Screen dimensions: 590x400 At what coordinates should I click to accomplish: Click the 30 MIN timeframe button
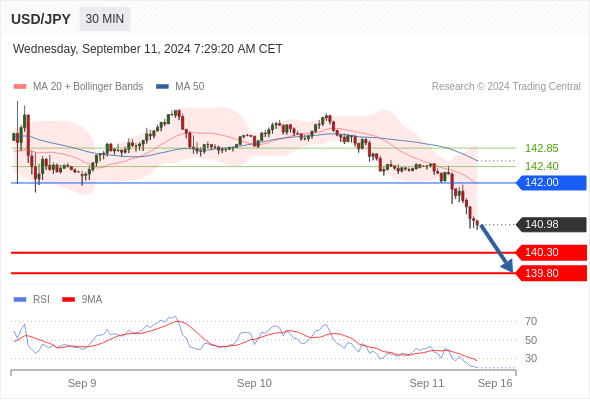click(x=105, y=19)
